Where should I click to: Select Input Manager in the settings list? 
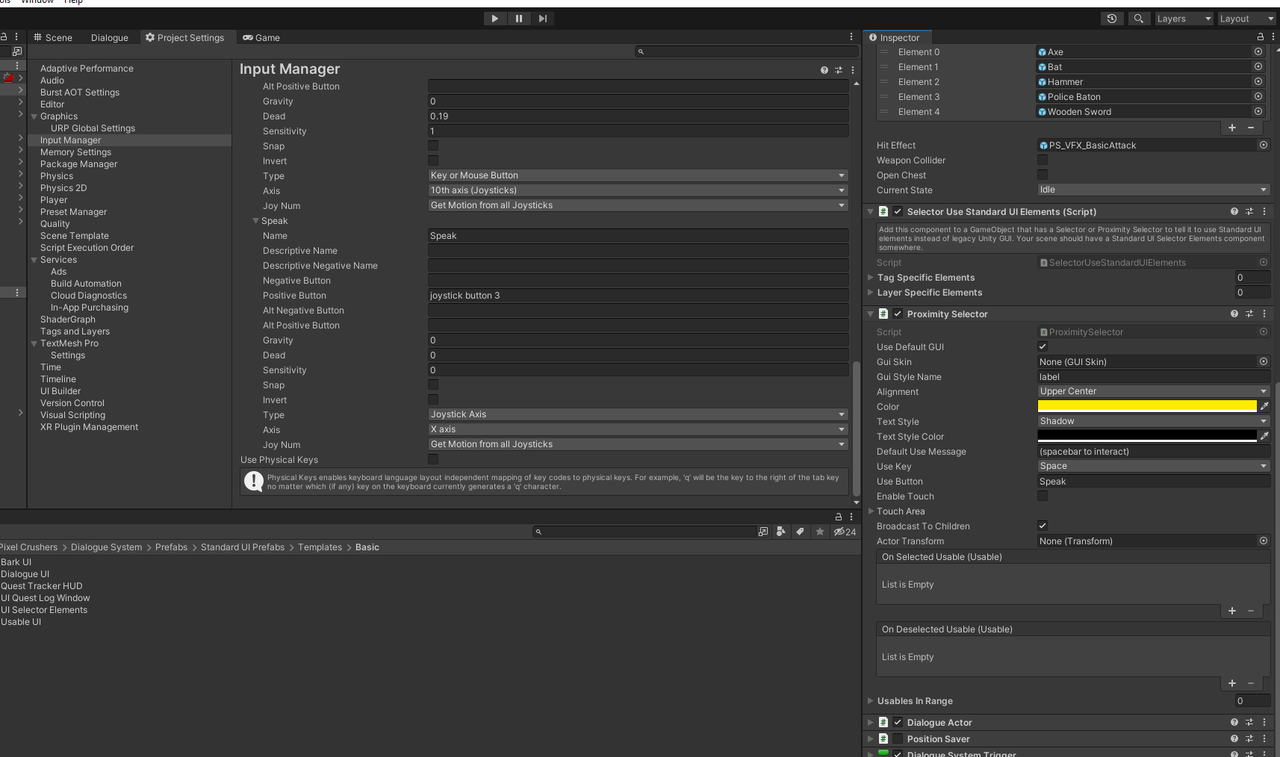tap(70, 140)
